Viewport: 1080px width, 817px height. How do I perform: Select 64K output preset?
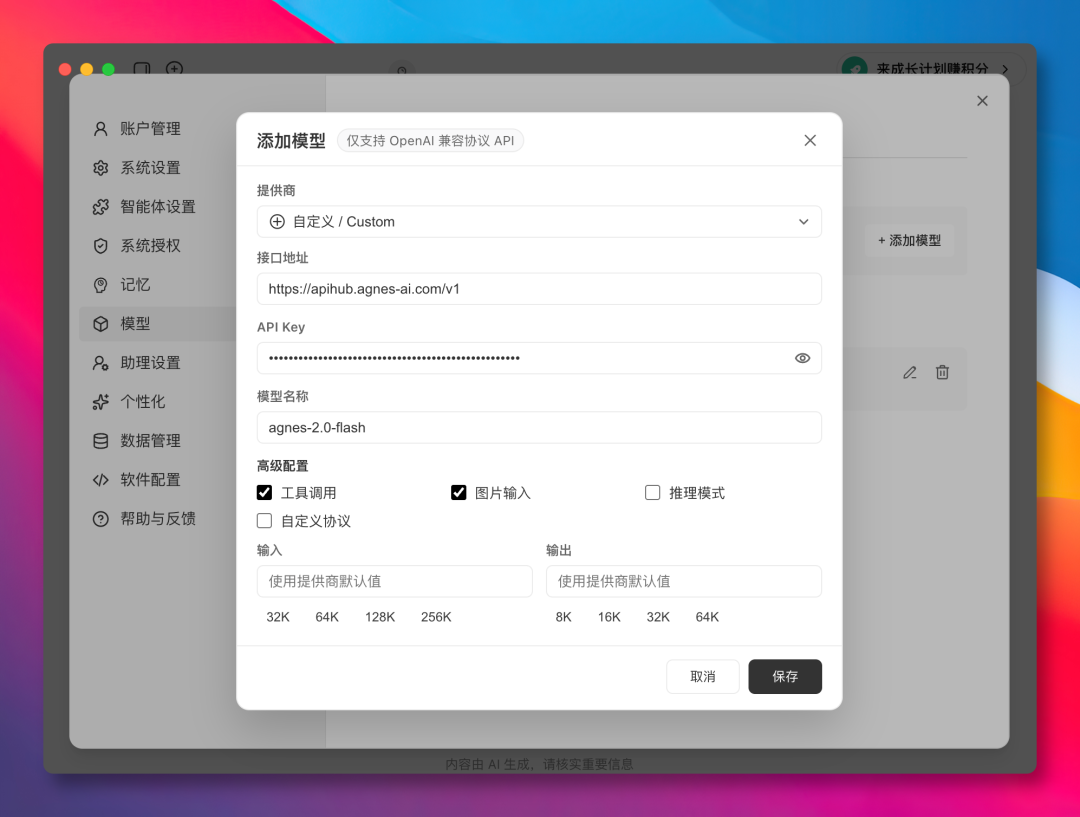coord(707,617)
